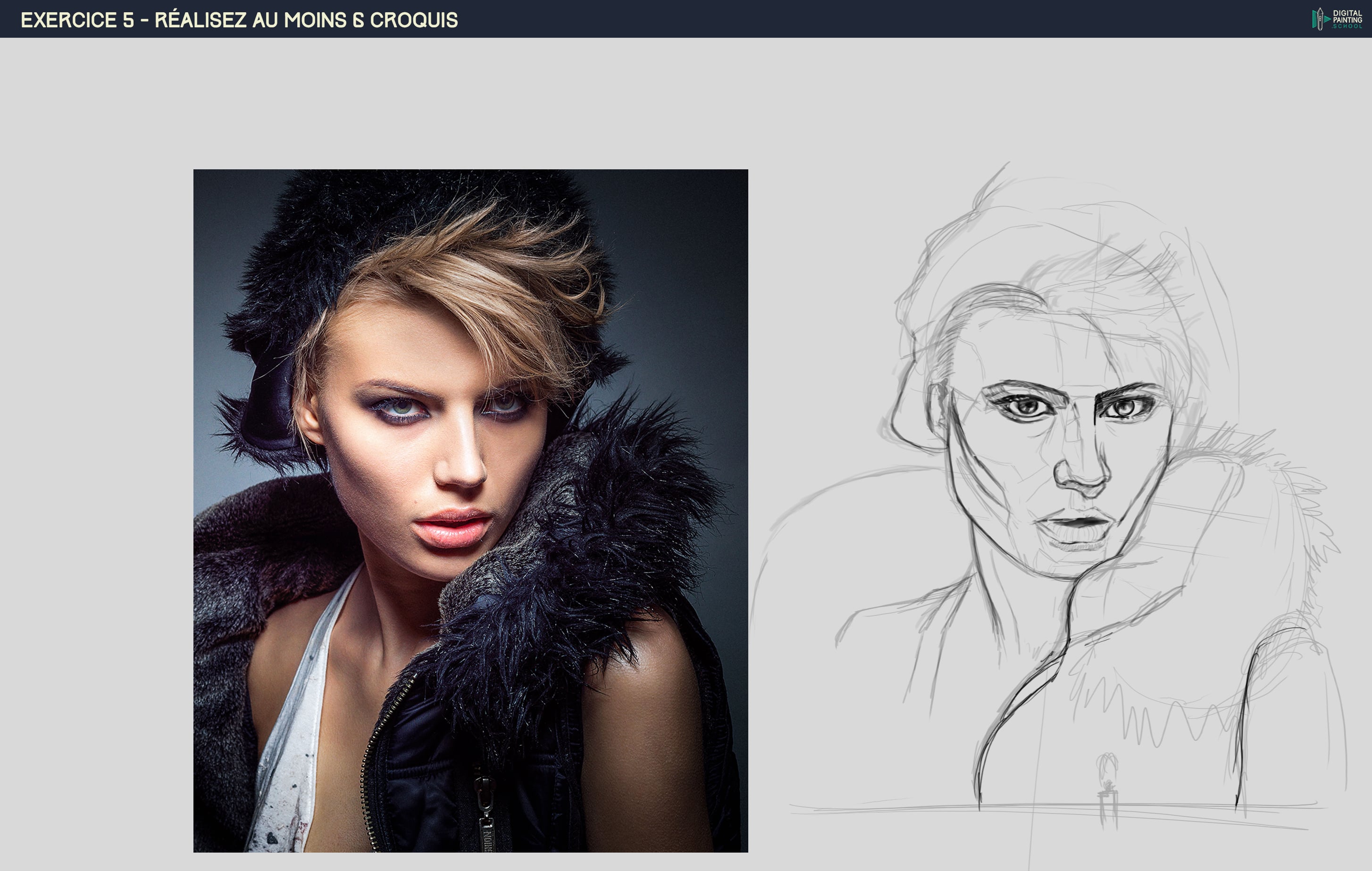This screenshot has width=1372, height=871.
Task: Click the sketched right eye in the drawing
Action: pyautogui.click(x=1125, y=407)
